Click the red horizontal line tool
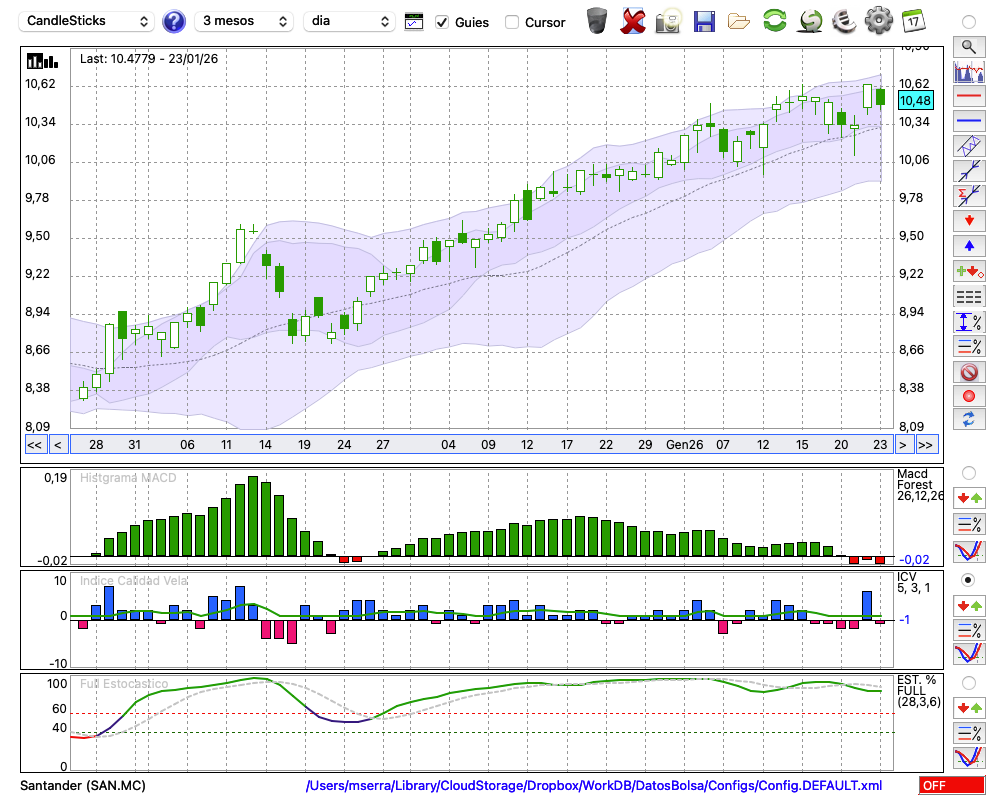1000x800 pixels. pyautogui.click(x=968, y=97)
